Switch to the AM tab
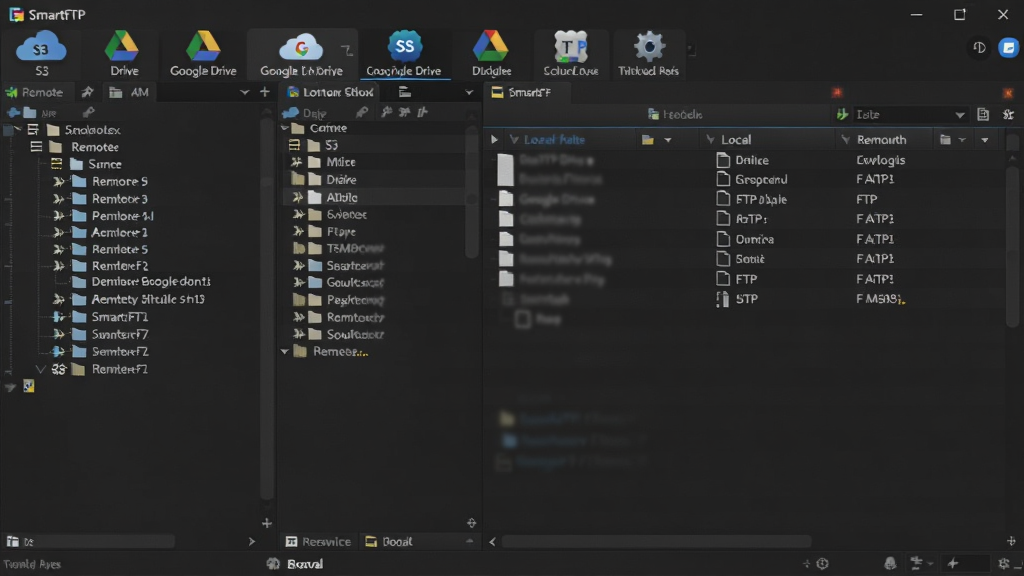The height and width of the screenshot is (576, 1024). [x=129, y=92]
